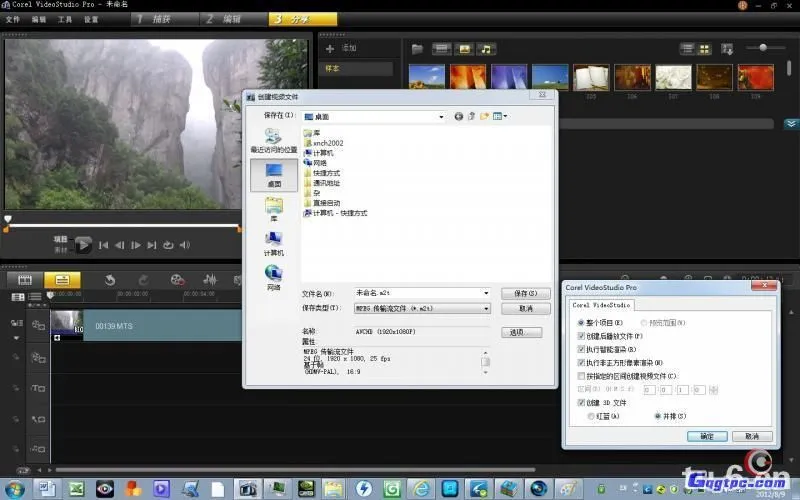The image size is (800, 500).
Task: Undo the last timeline action
Action: point(110,280)
